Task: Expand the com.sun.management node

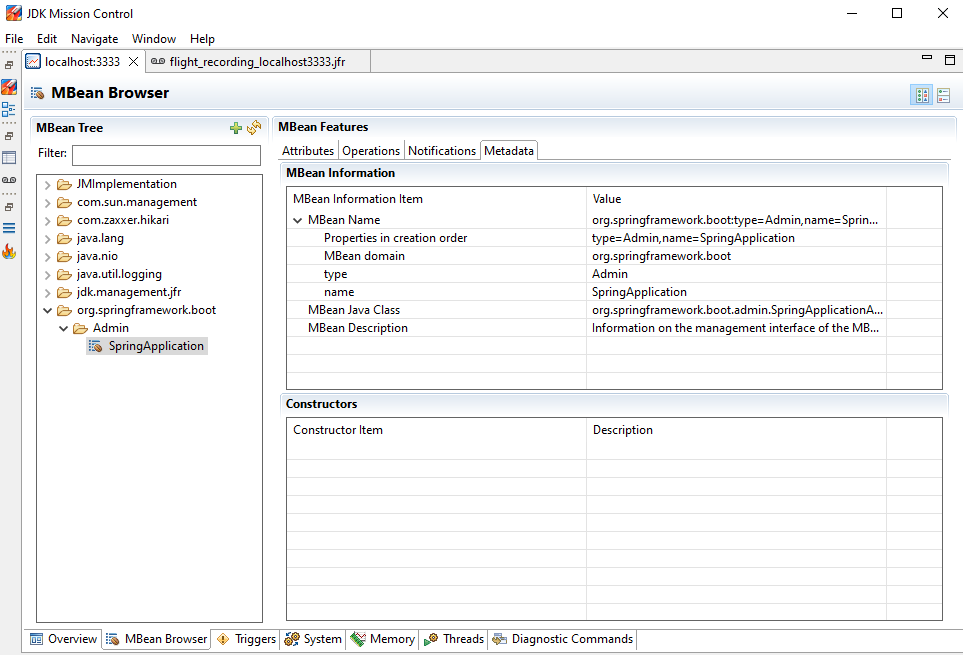Action: click(x=47, y=202)
